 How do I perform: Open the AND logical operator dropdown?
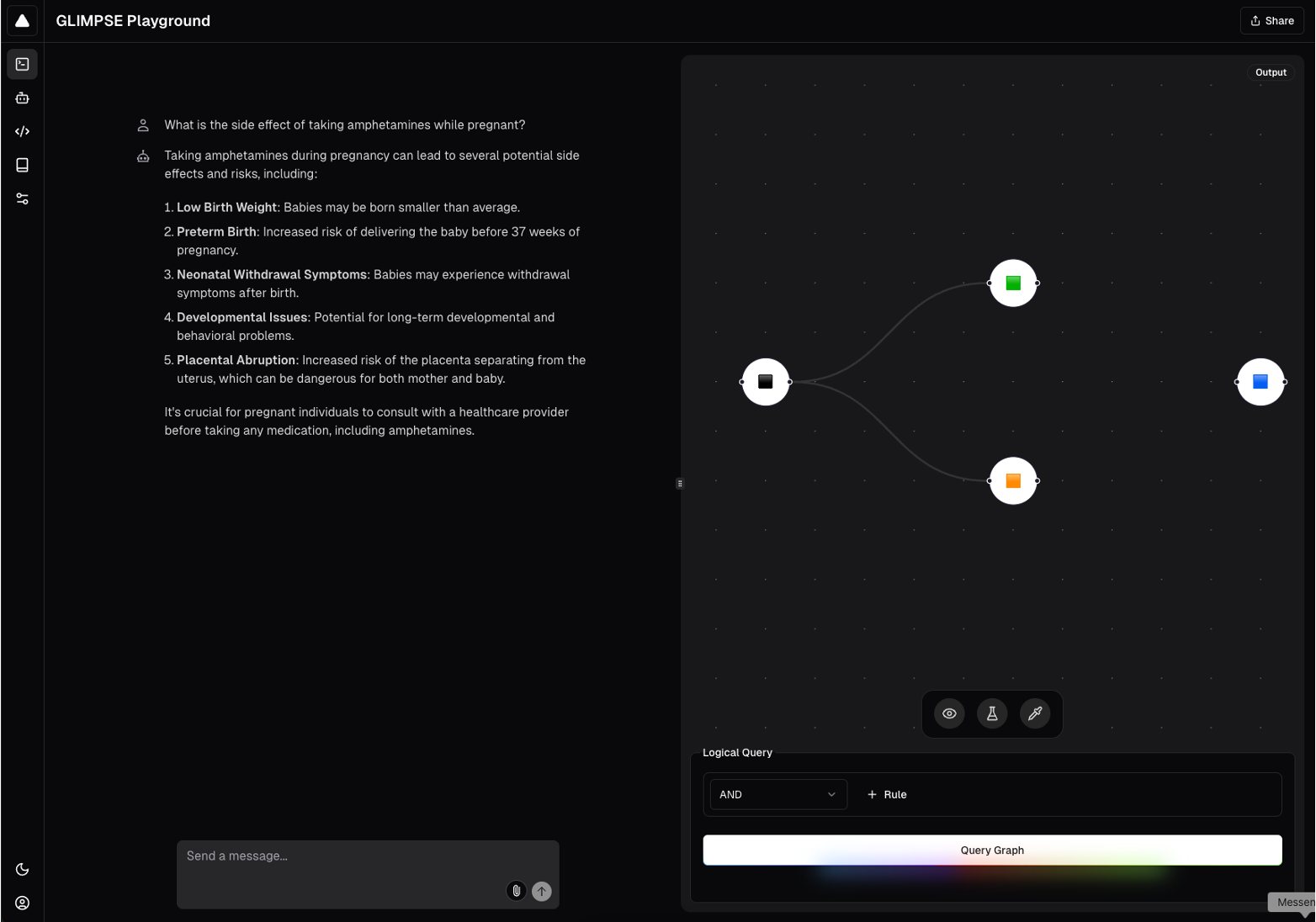click(777, 794)
